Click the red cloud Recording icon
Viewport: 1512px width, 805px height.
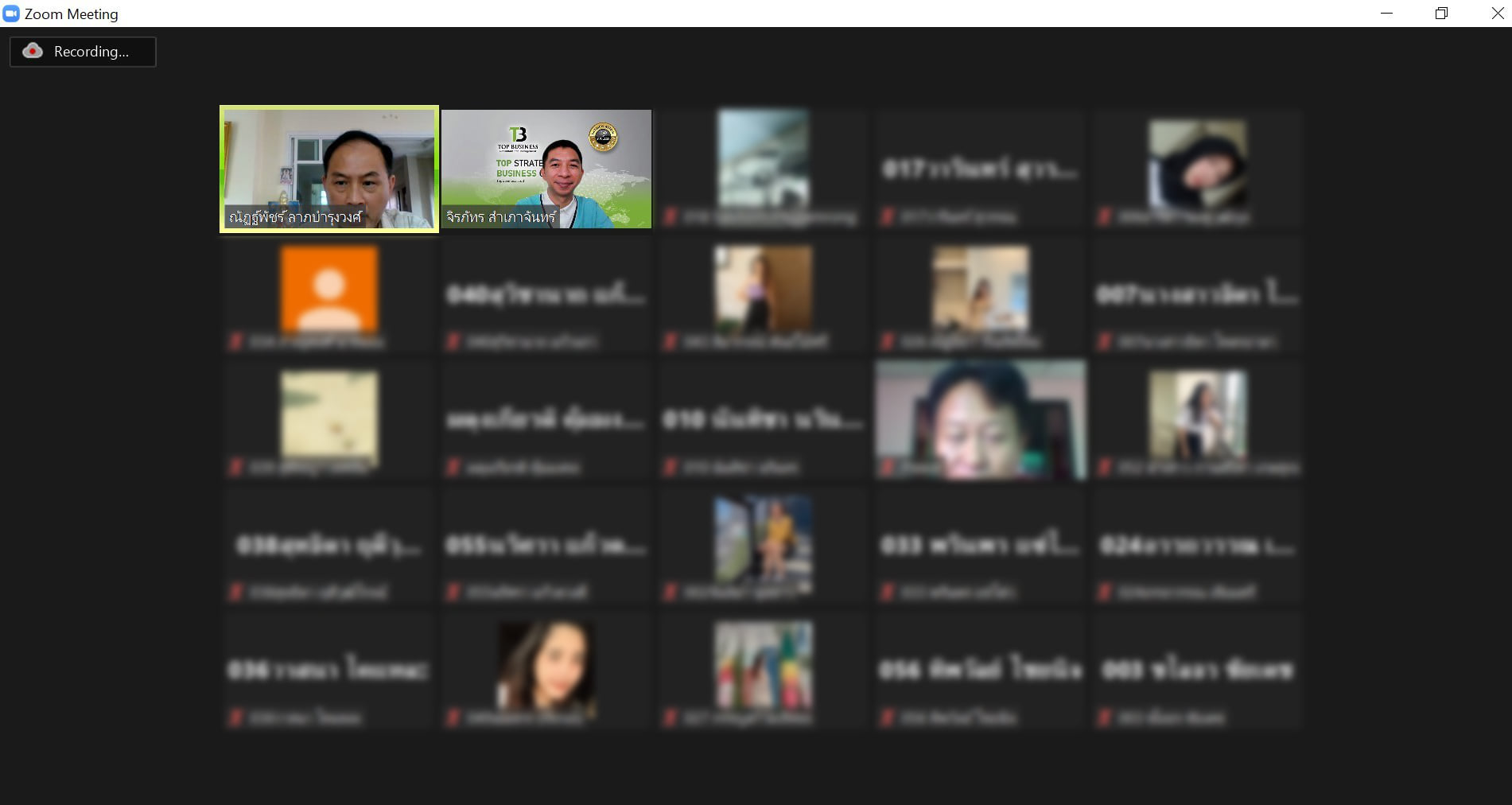(x=32, y=51)
